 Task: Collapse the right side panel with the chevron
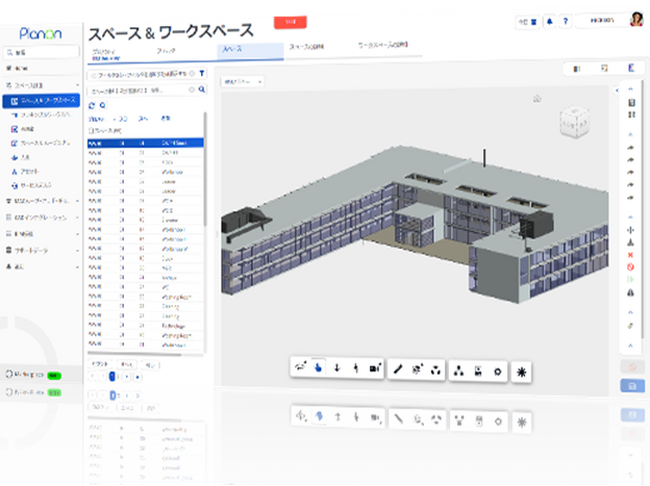(x=617, y=90)
